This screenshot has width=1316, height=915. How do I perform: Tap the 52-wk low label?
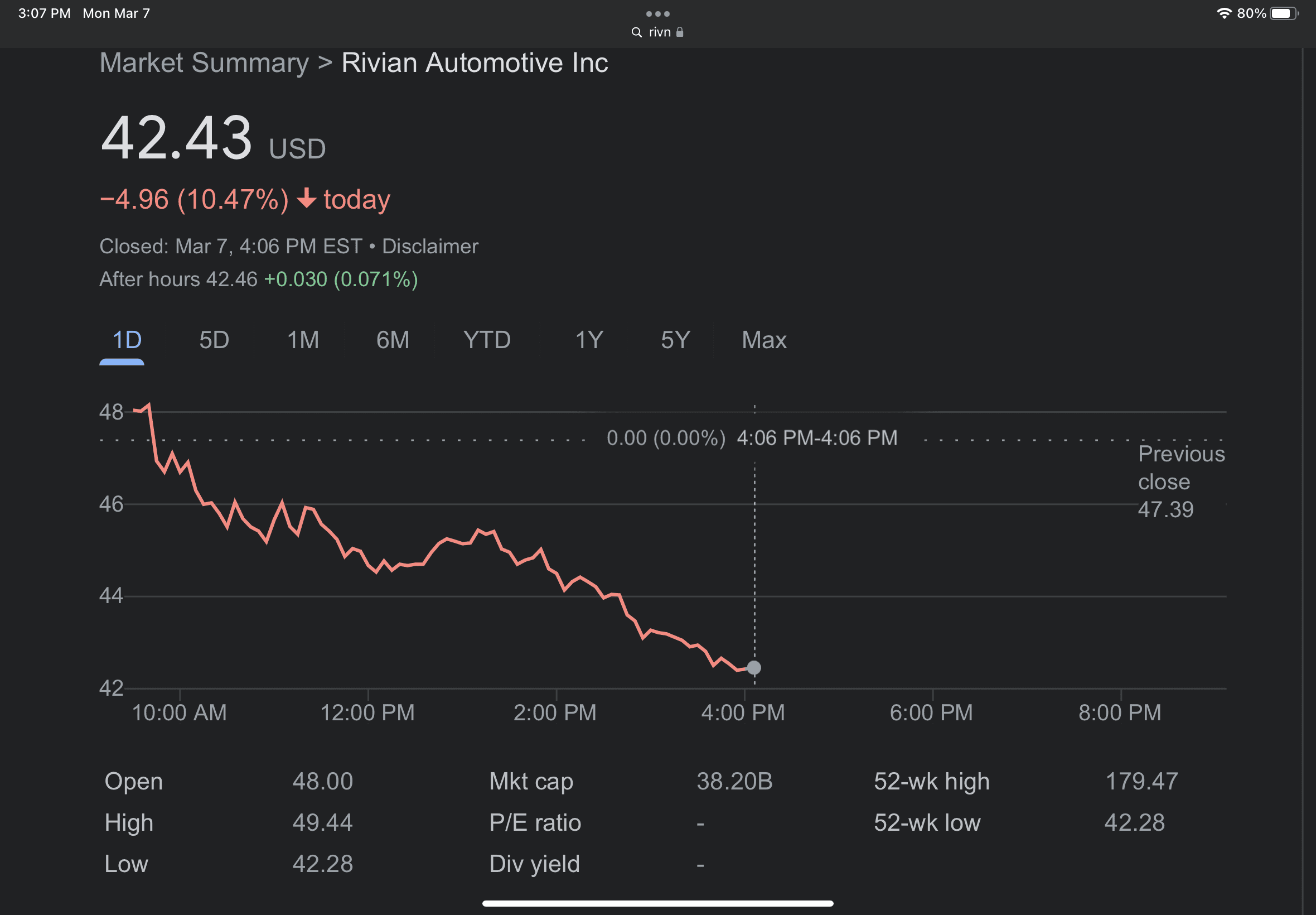coord(927,823)
